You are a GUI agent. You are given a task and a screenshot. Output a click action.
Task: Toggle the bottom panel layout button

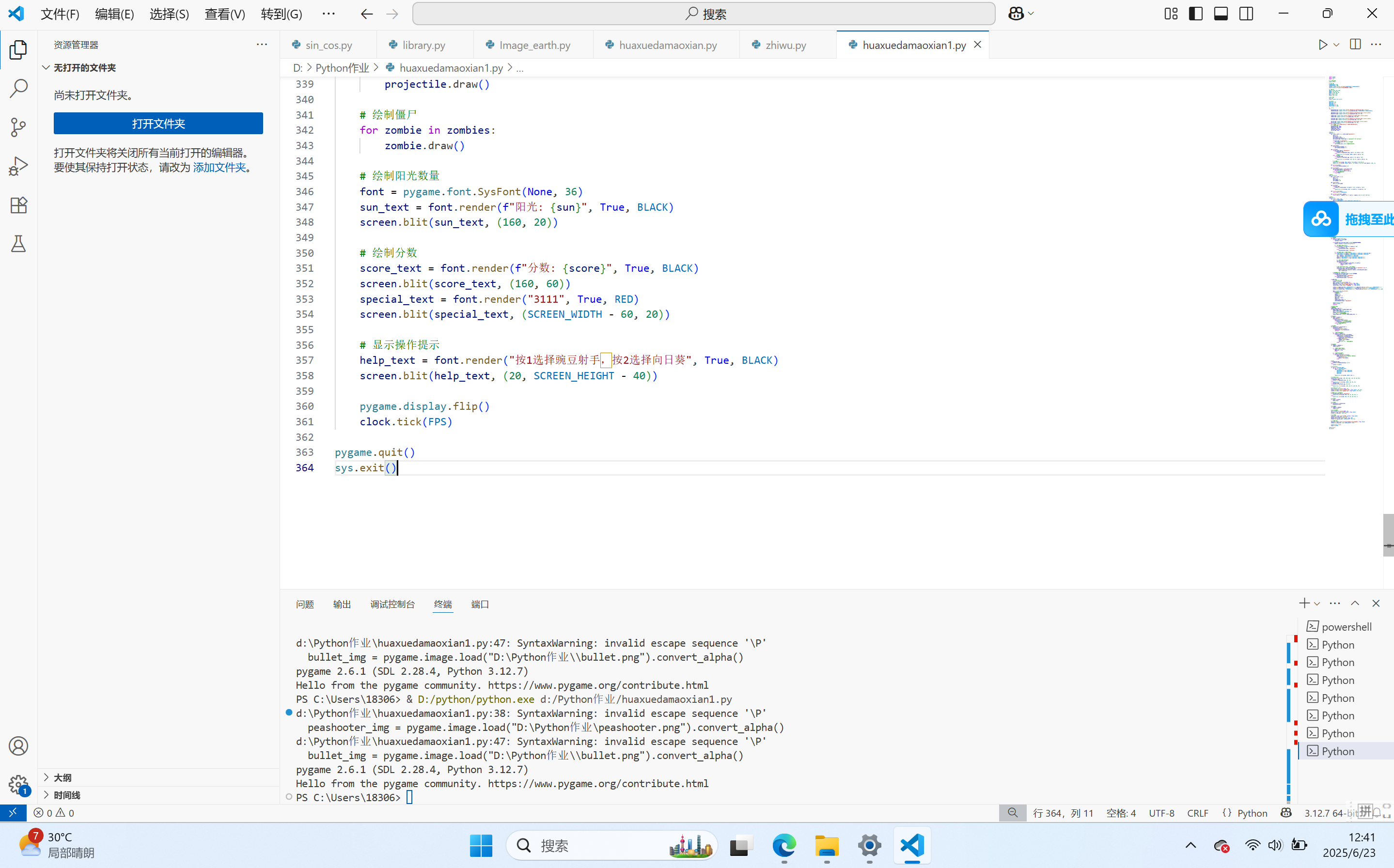[x=1221, y=14]
